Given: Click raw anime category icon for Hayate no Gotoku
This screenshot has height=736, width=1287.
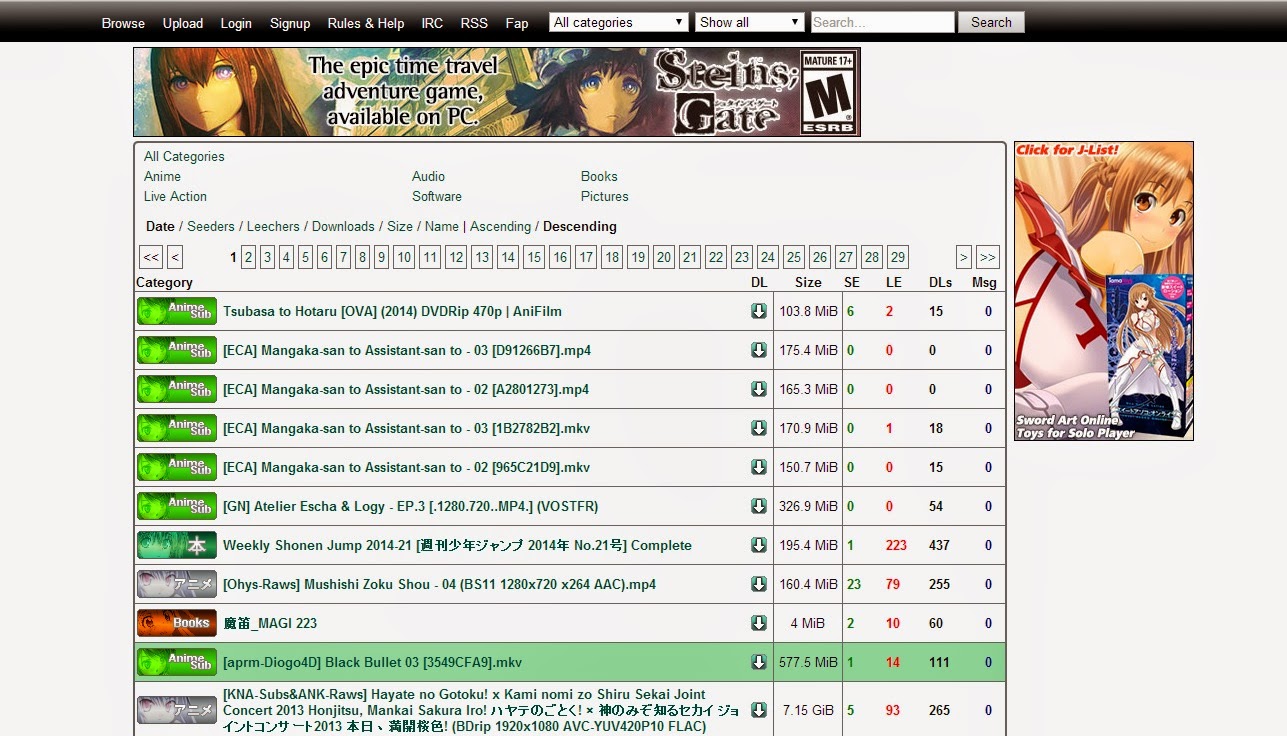Looking at the screenshot, I should tap(177, 710).
